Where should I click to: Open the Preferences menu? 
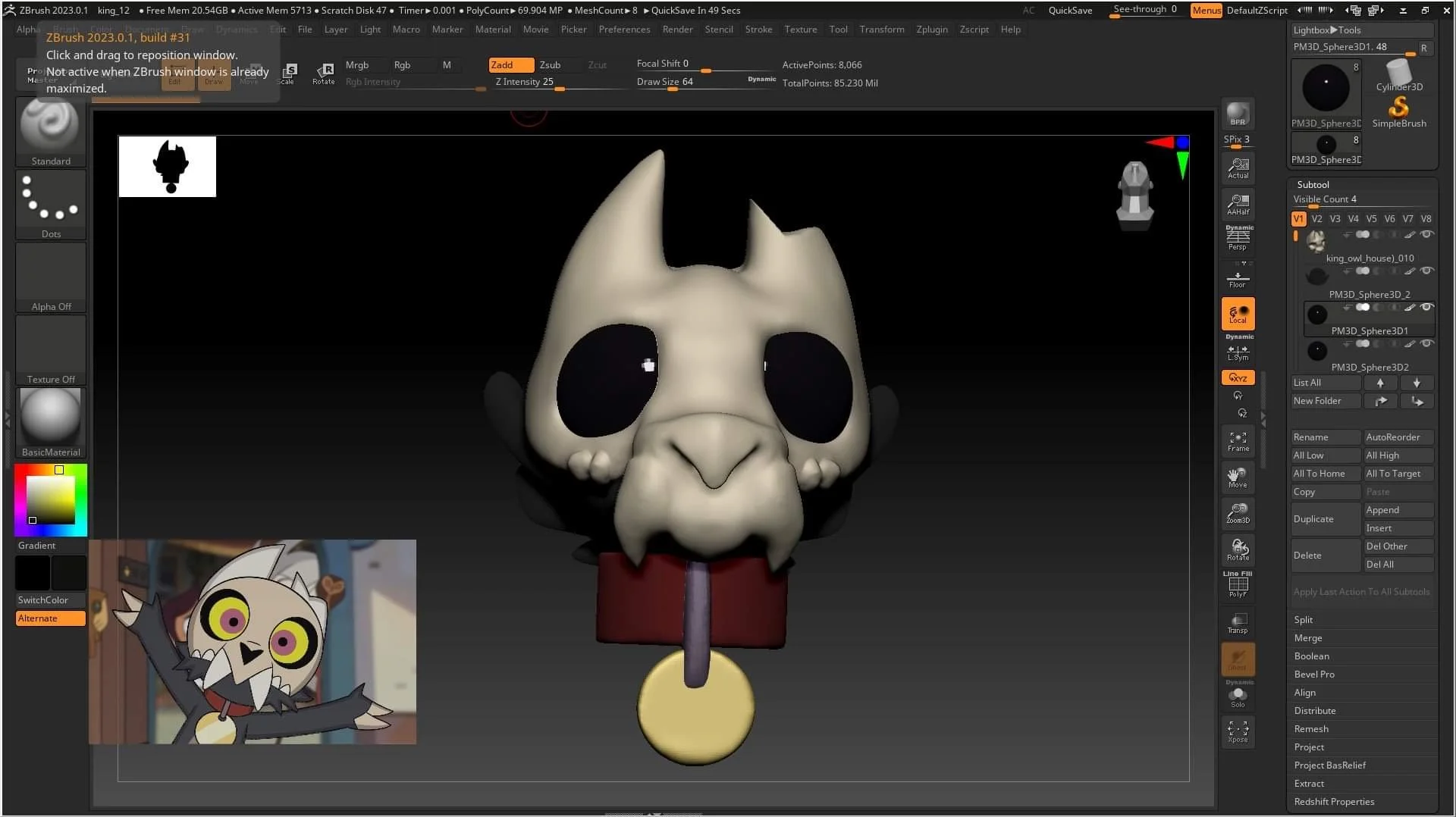[624, 30]
